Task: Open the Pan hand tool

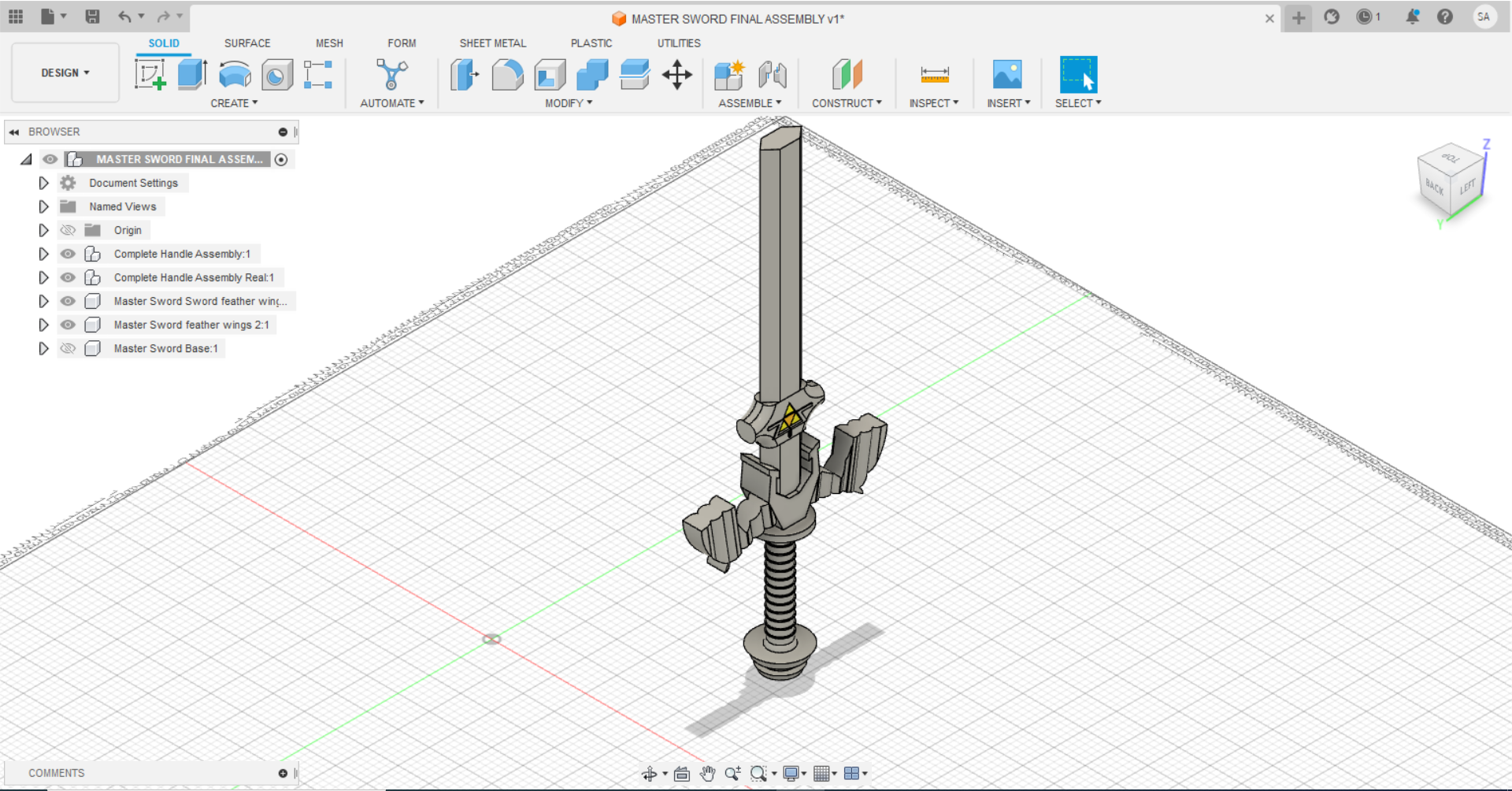Action: click(x=707, y=774)
